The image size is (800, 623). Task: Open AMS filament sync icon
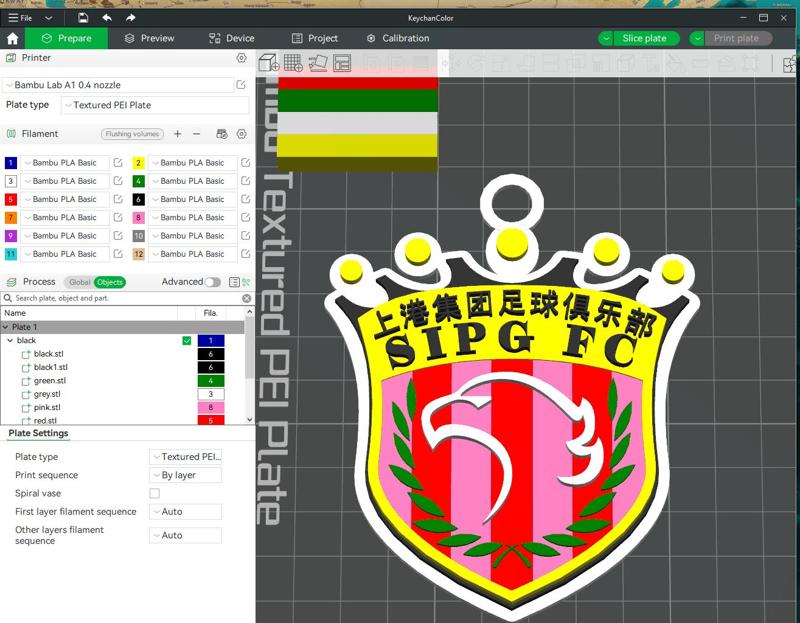(x=221, y=134)
